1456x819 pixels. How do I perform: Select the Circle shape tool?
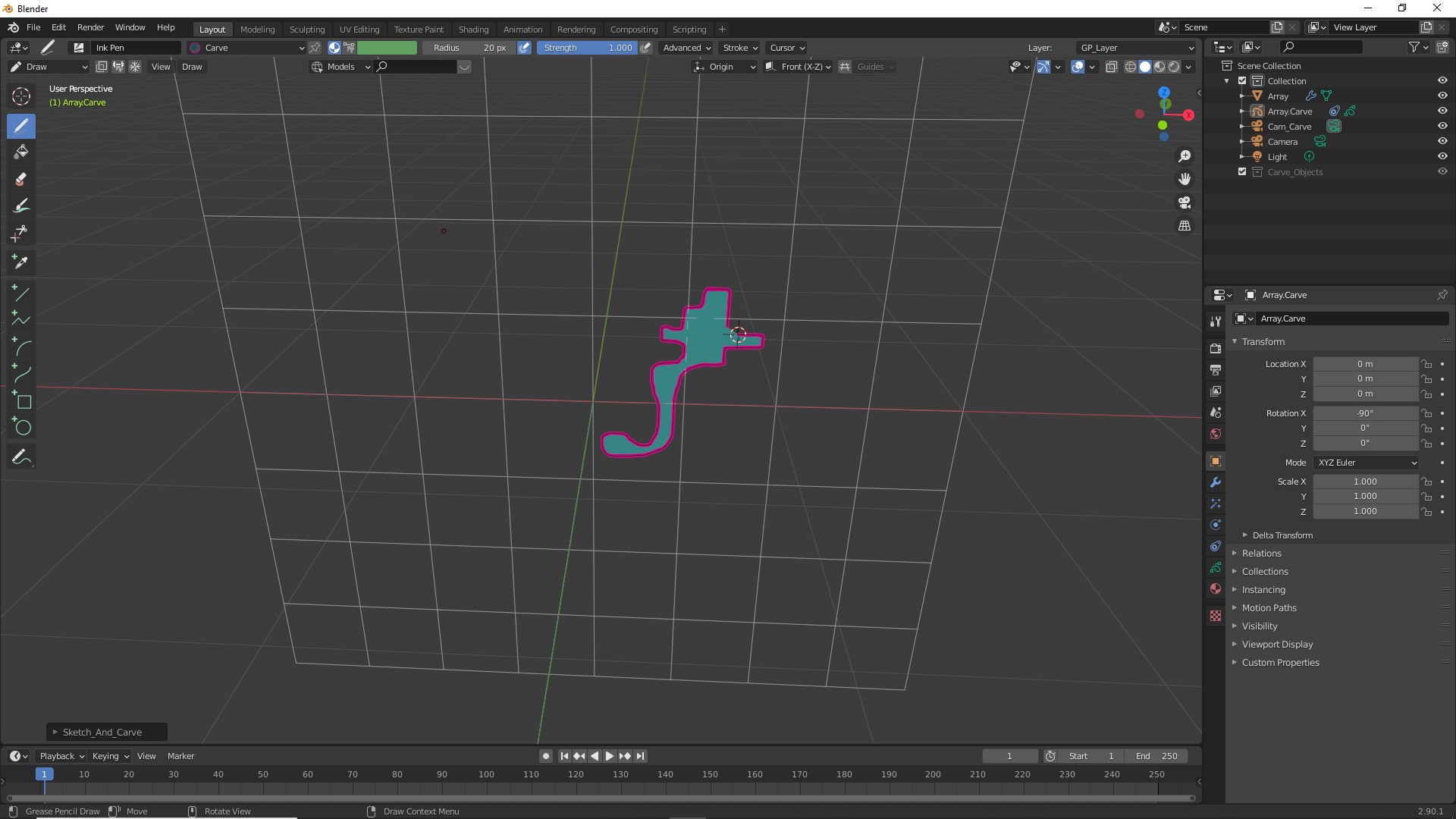pyautogui.click(x=21, y=427)
